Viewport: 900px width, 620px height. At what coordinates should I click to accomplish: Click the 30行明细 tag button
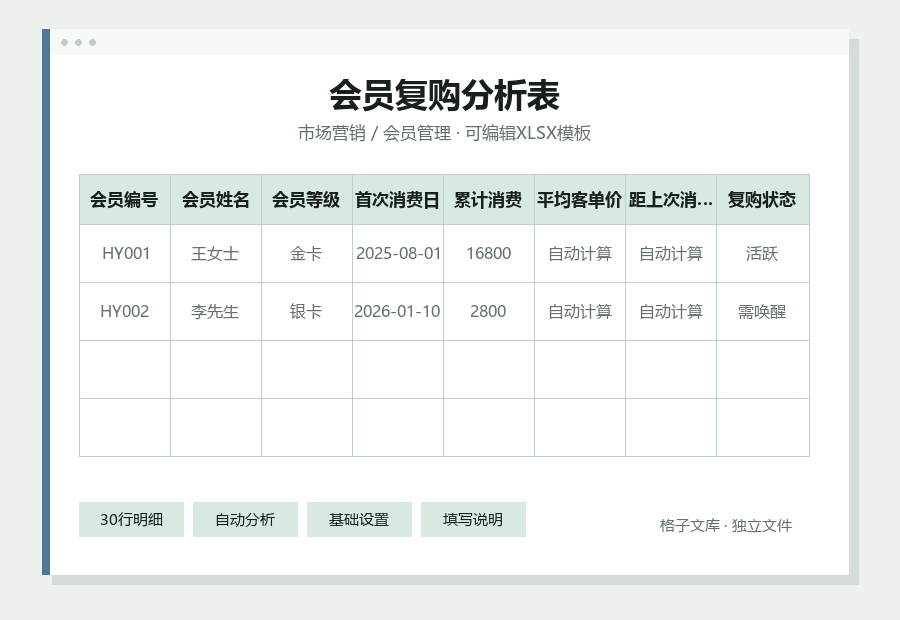coord(131,520)
